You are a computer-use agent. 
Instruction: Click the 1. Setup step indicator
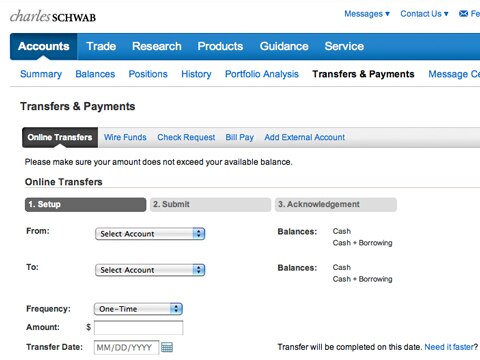[85, 205]
